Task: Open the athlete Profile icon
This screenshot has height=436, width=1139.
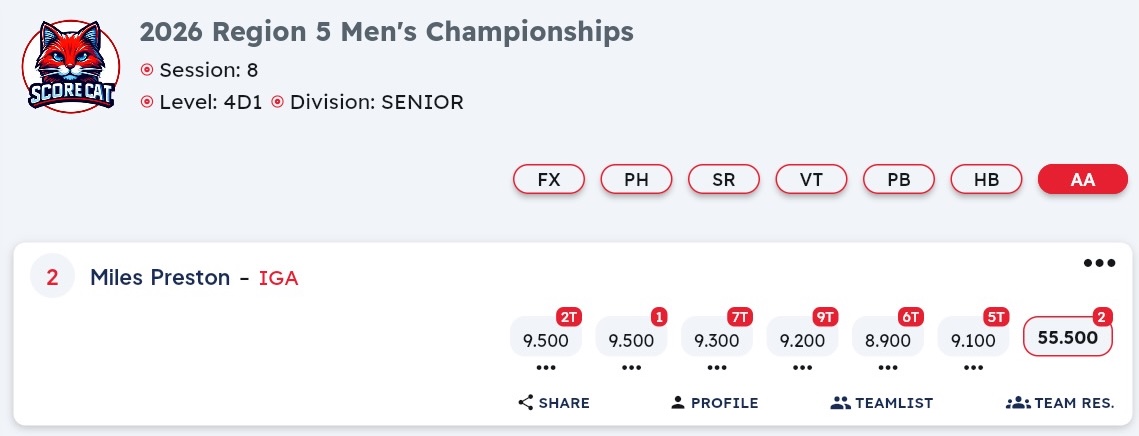Action: pos(678,403)
